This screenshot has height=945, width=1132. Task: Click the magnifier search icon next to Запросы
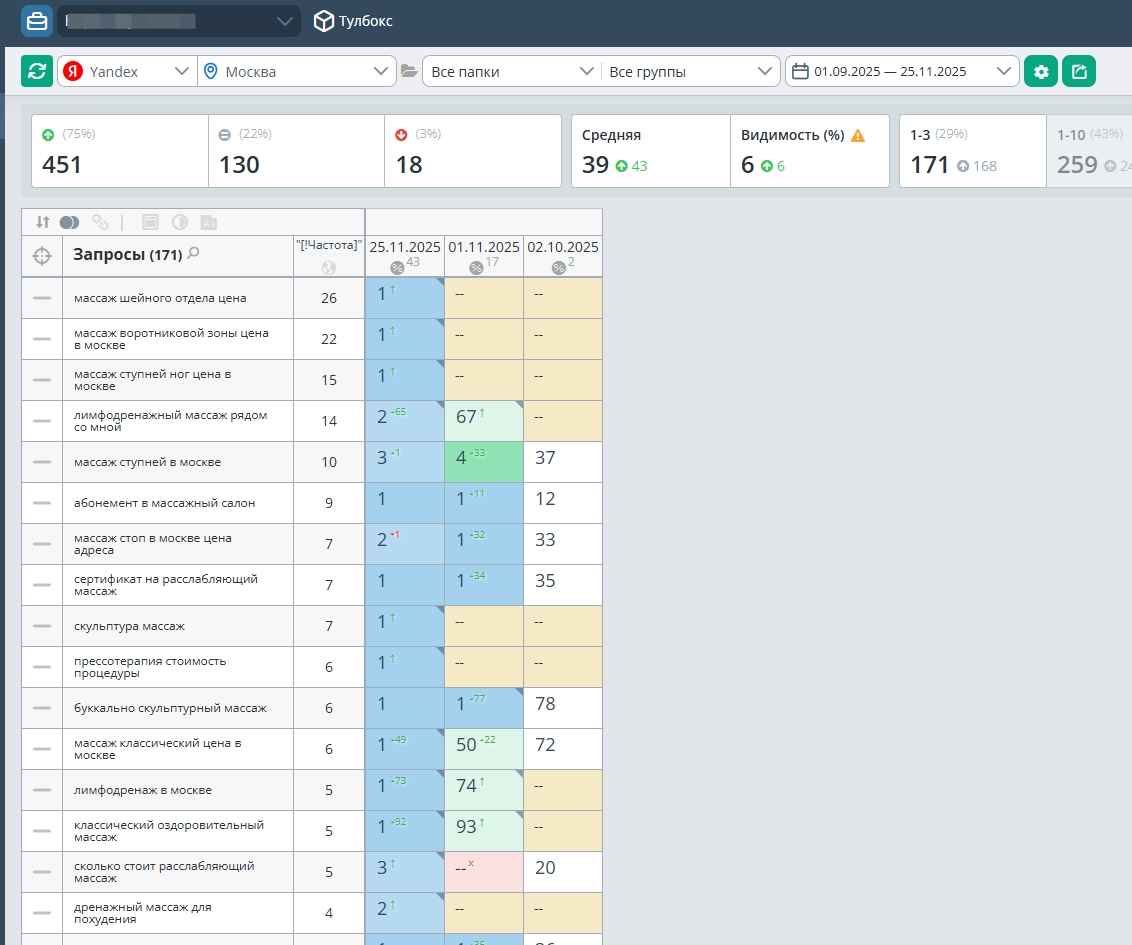click(193, 253)
